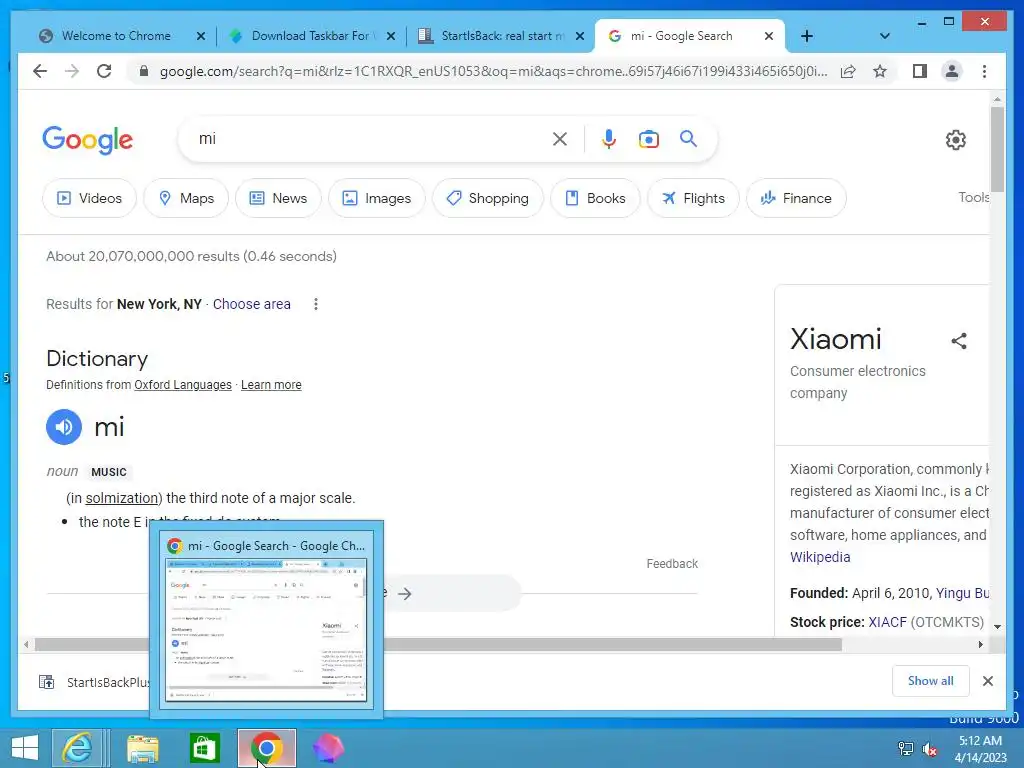Close the Welcome to Chrome tab
The width and height of the screenshot is (1024, 768).
click(201, 36)
